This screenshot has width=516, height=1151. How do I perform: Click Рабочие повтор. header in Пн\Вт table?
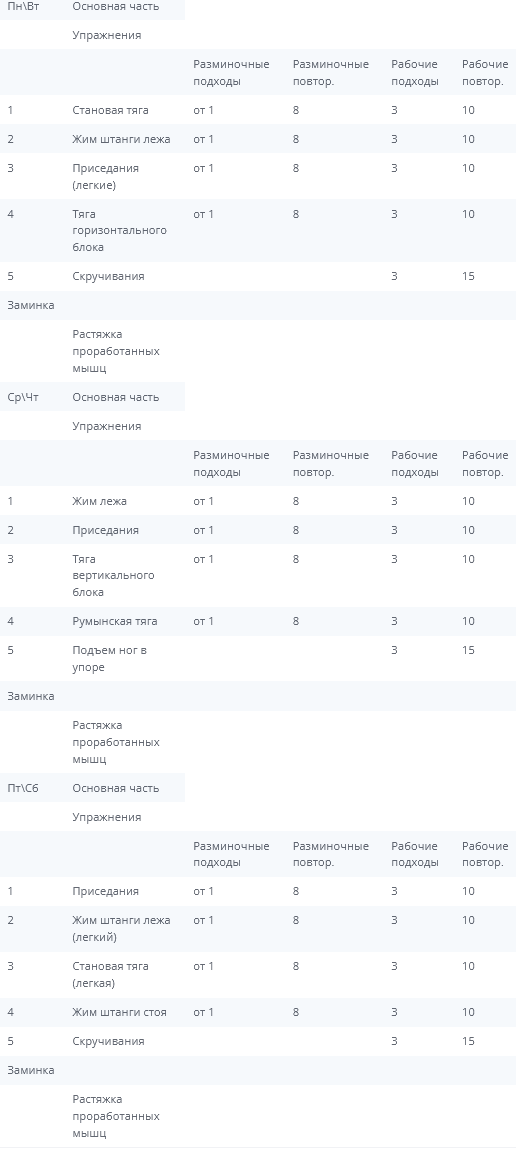coord(485,73)
